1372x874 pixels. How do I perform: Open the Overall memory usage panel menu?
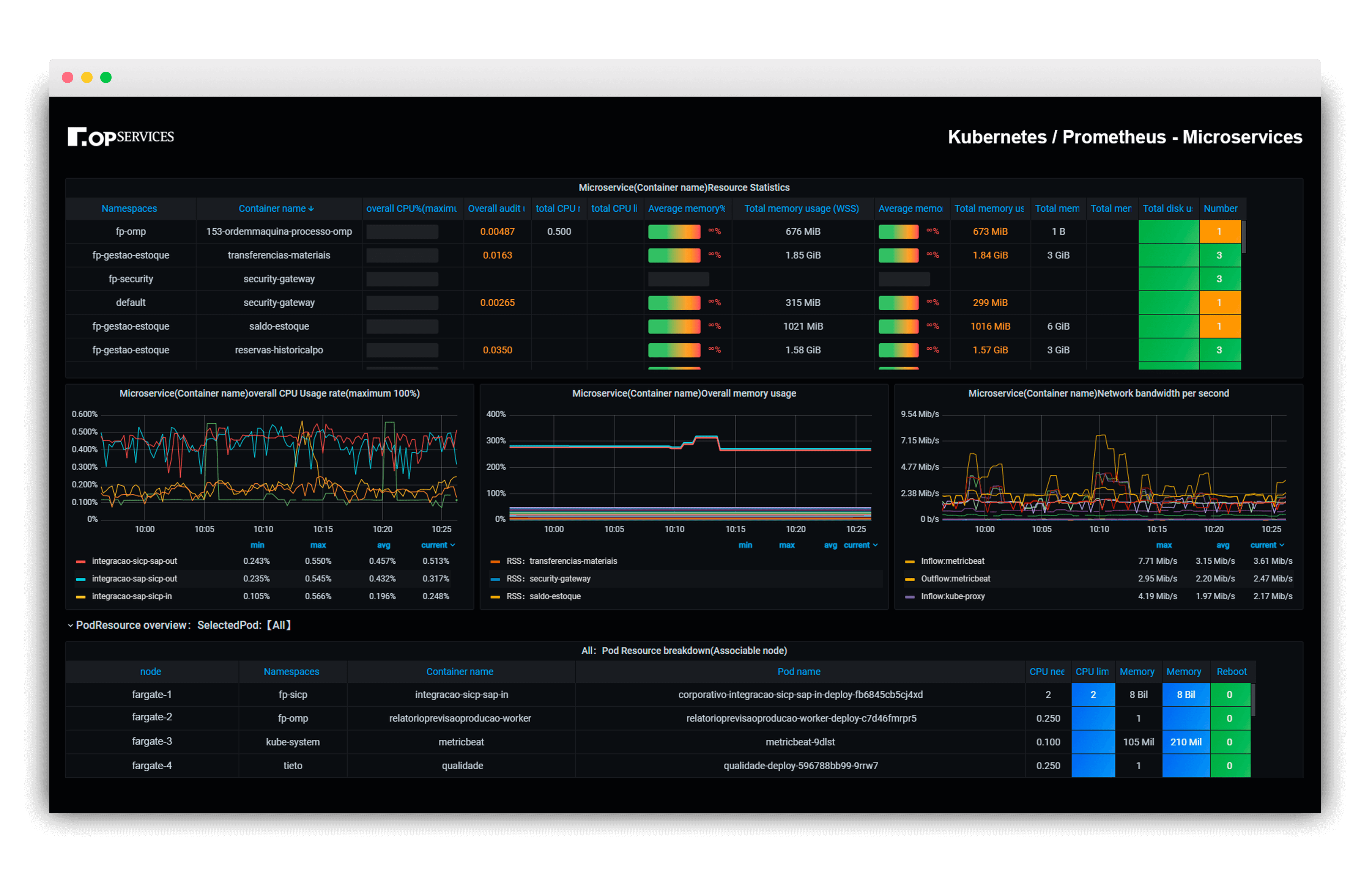(684, 393)
